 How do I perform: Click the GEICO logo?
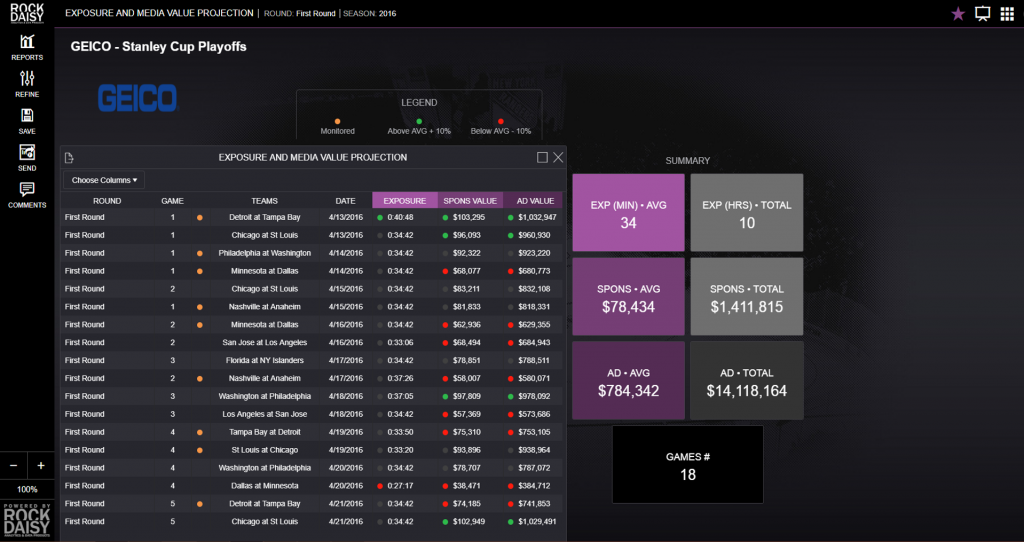(137, 98)
